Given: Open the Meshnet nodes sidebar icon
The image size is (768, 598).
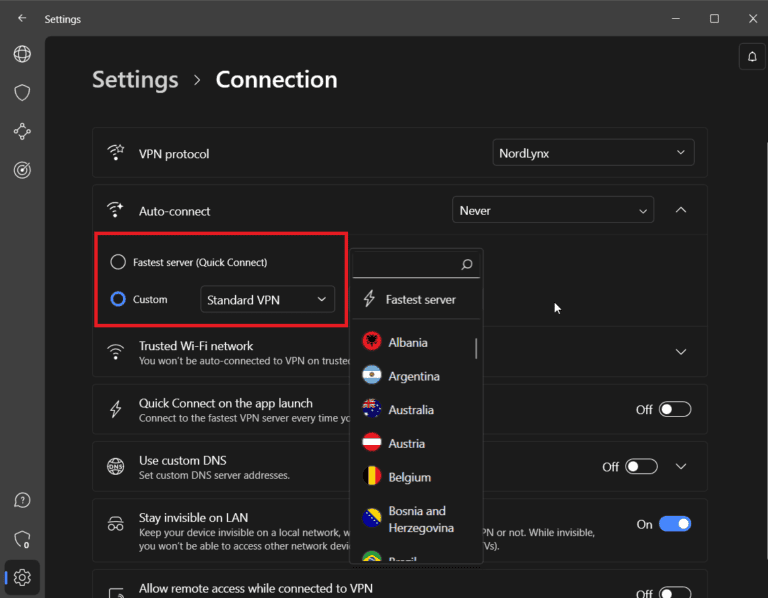Looking at the screenshot, I should click(22, 131).
